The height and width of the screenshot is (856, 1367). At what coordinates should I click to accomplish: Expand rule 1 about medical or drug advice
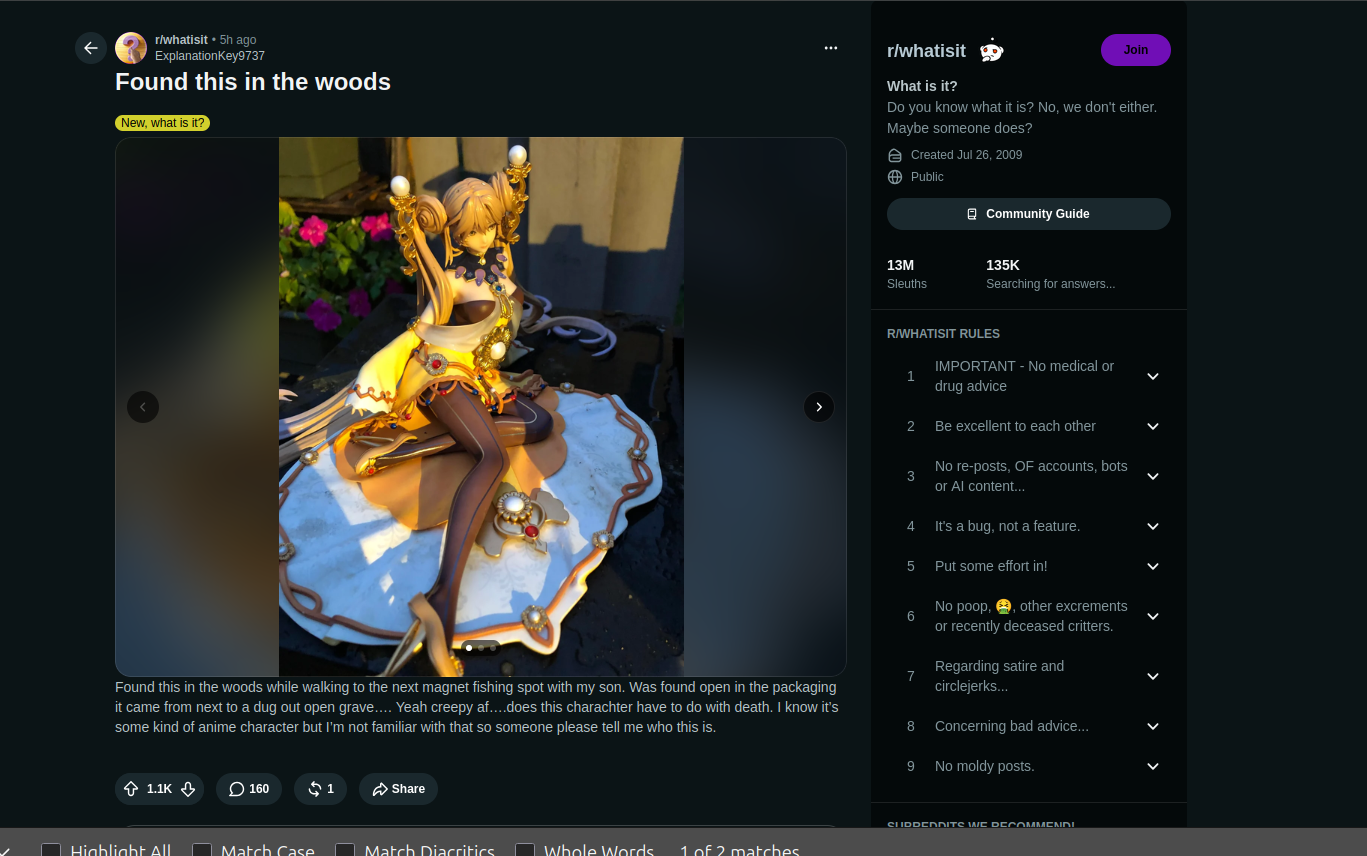click(1029, 376)
